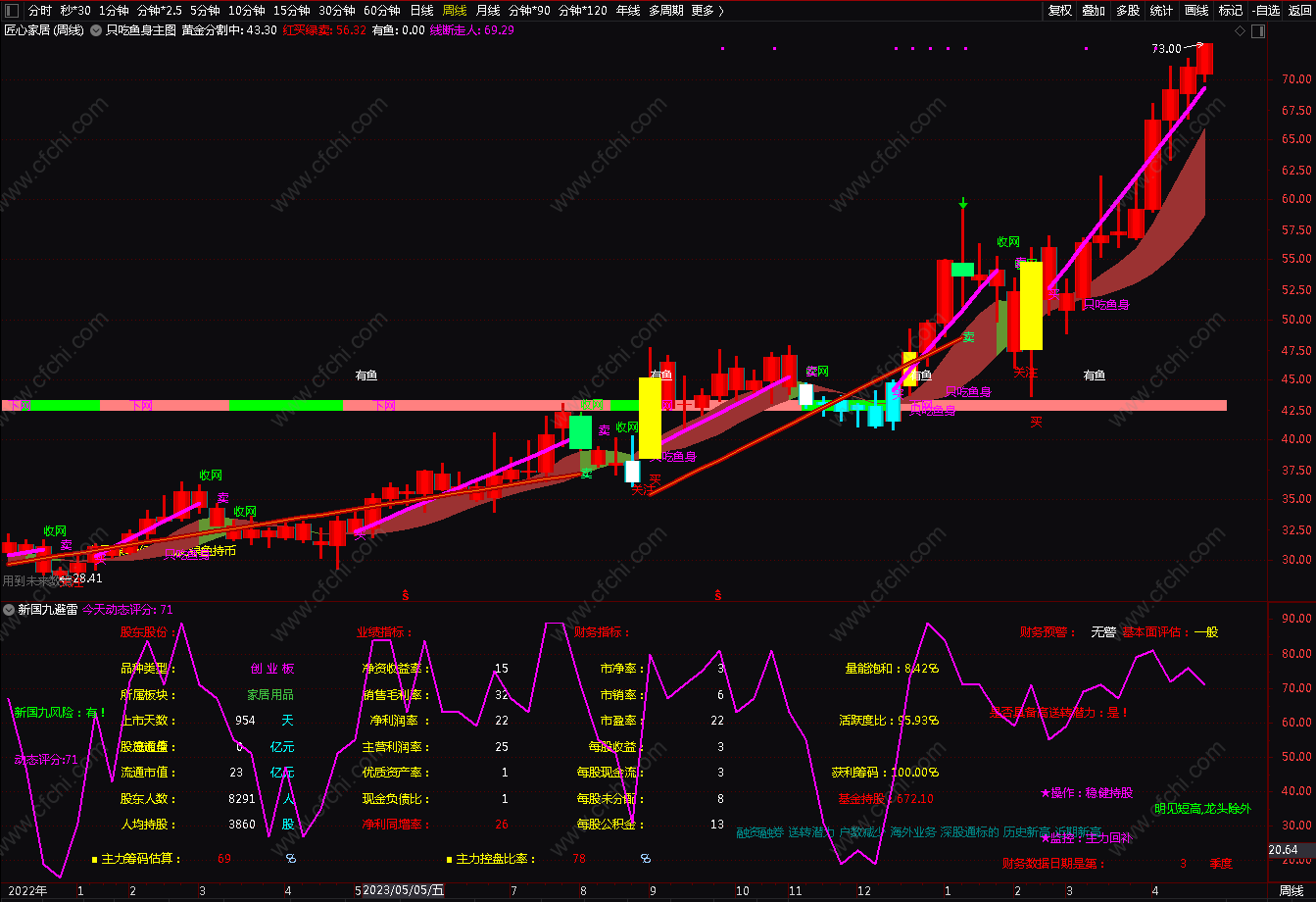Click the 只吃鱼身主图 indicator title
The image size is (1316, 902).
[141, 30]
